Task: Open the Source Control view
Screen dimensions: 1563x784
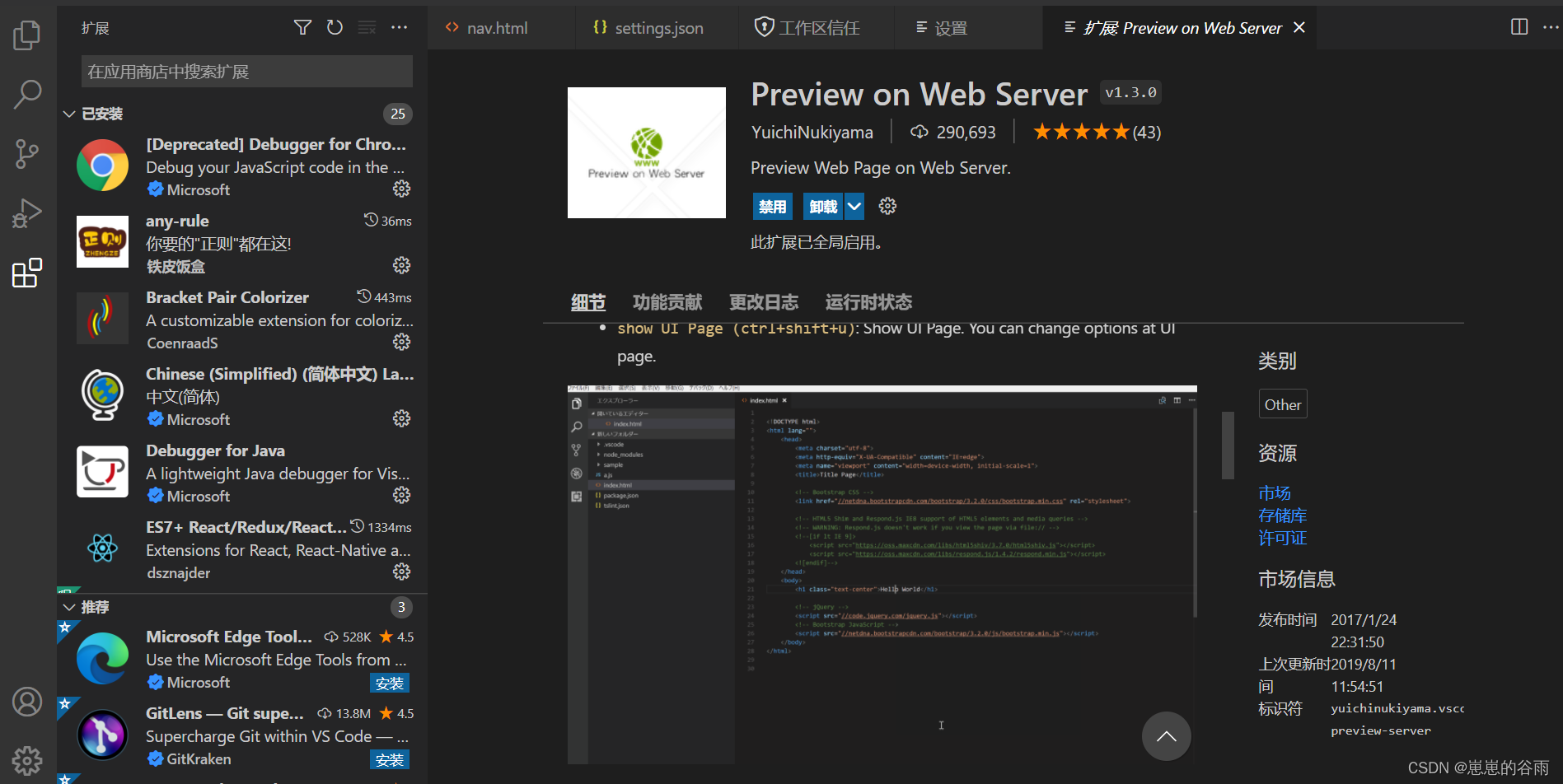Action: [x=27, y=153]
